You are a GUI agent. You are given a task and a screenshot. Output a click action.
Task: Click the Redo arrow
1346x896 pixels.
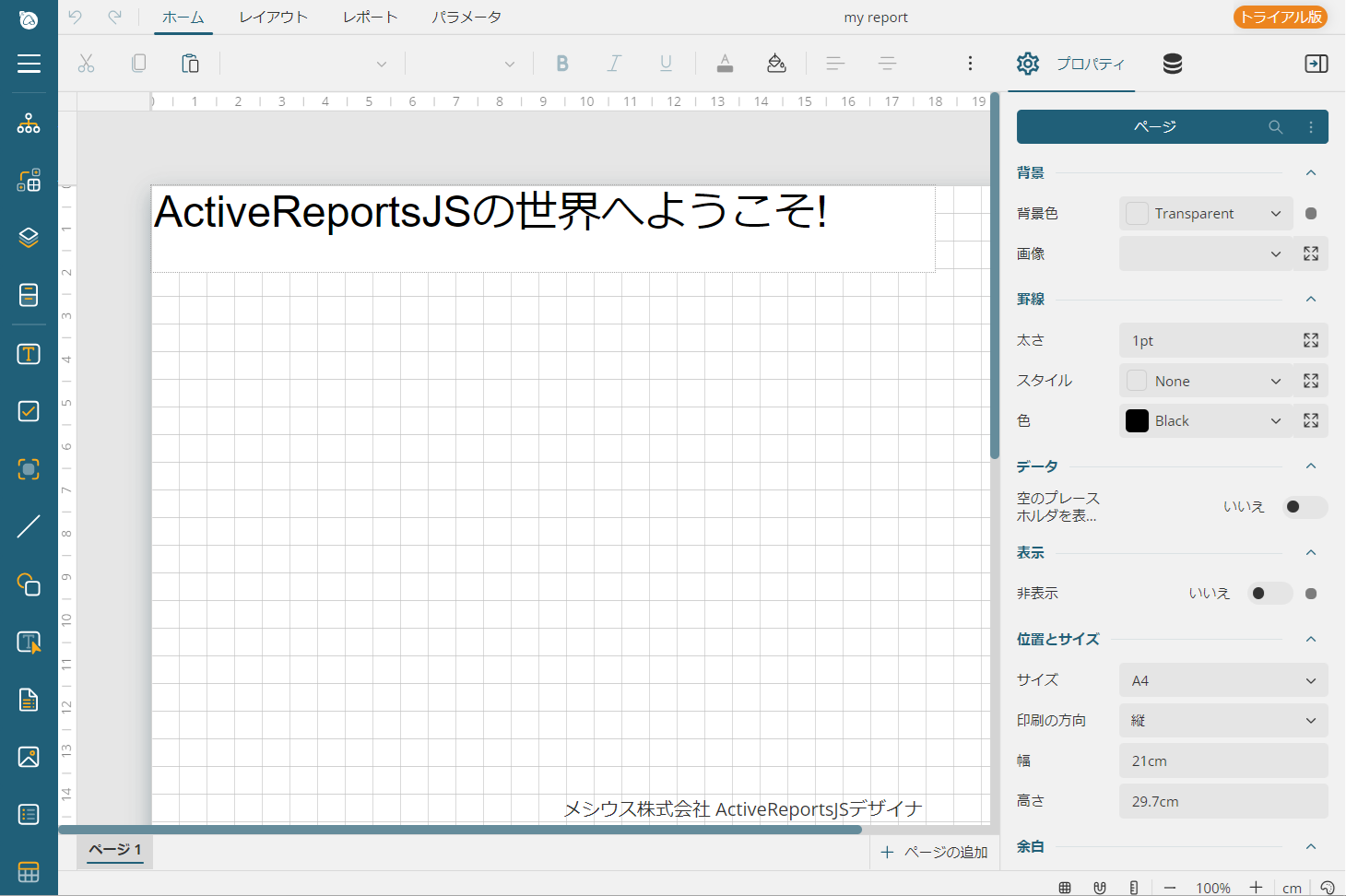[x=115, y=17]
